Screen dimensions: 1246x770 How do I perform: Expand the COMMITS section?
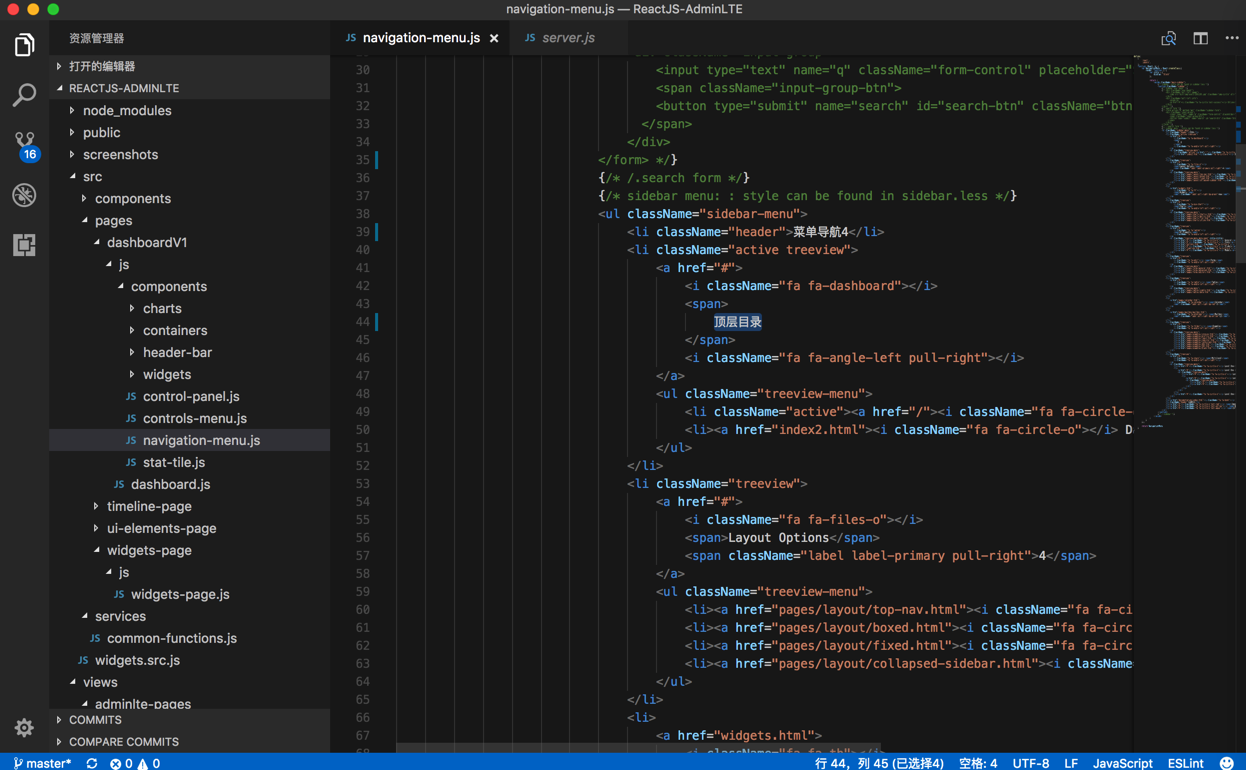(95, 720)
